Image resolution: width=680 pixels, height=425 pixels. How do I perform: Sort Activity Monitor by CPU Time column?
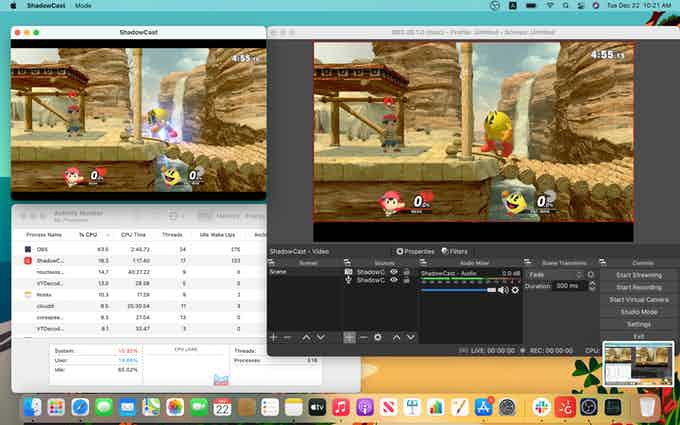(x=133, y=235)
